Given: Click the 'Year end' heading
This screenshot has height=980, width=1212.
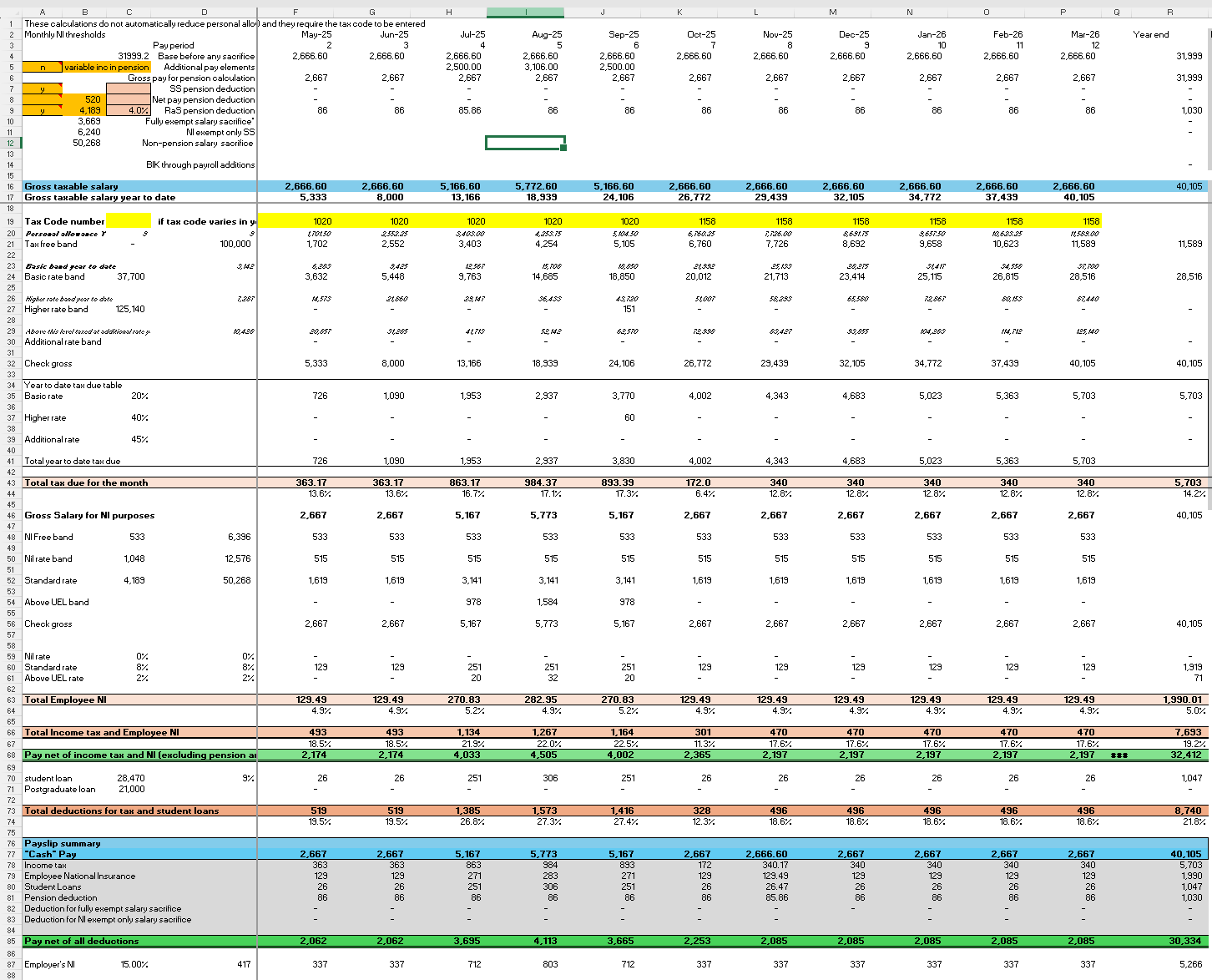Looking at the screenshot, I should click(1150, 34).
